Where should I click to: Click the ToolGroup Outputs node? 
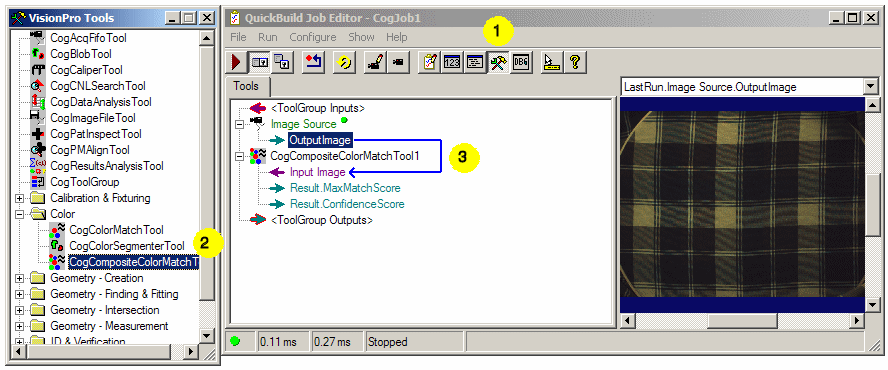[321, 220]
